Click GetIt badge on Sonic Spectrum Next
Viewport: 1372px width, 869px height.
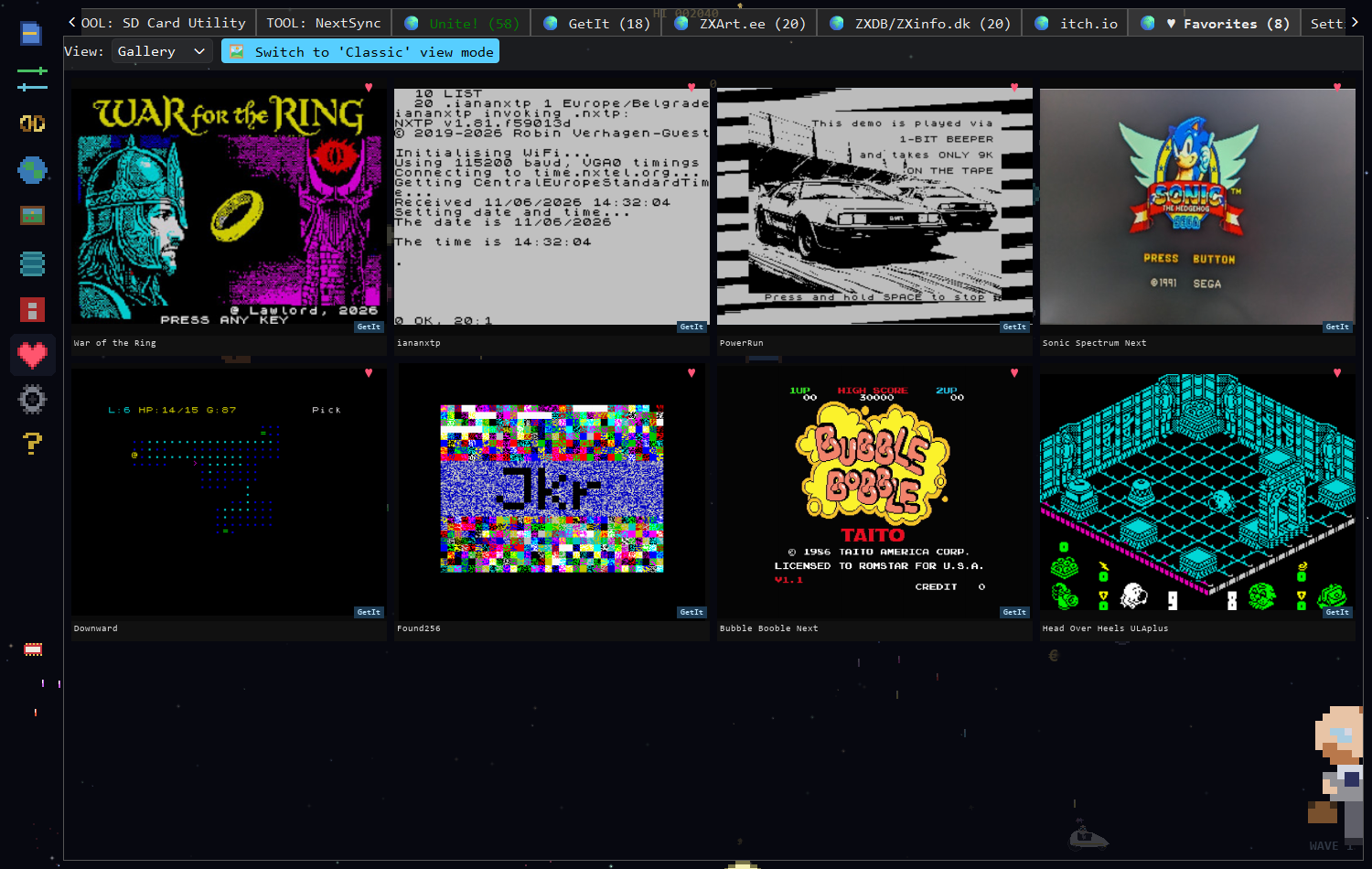(1337, 327)
